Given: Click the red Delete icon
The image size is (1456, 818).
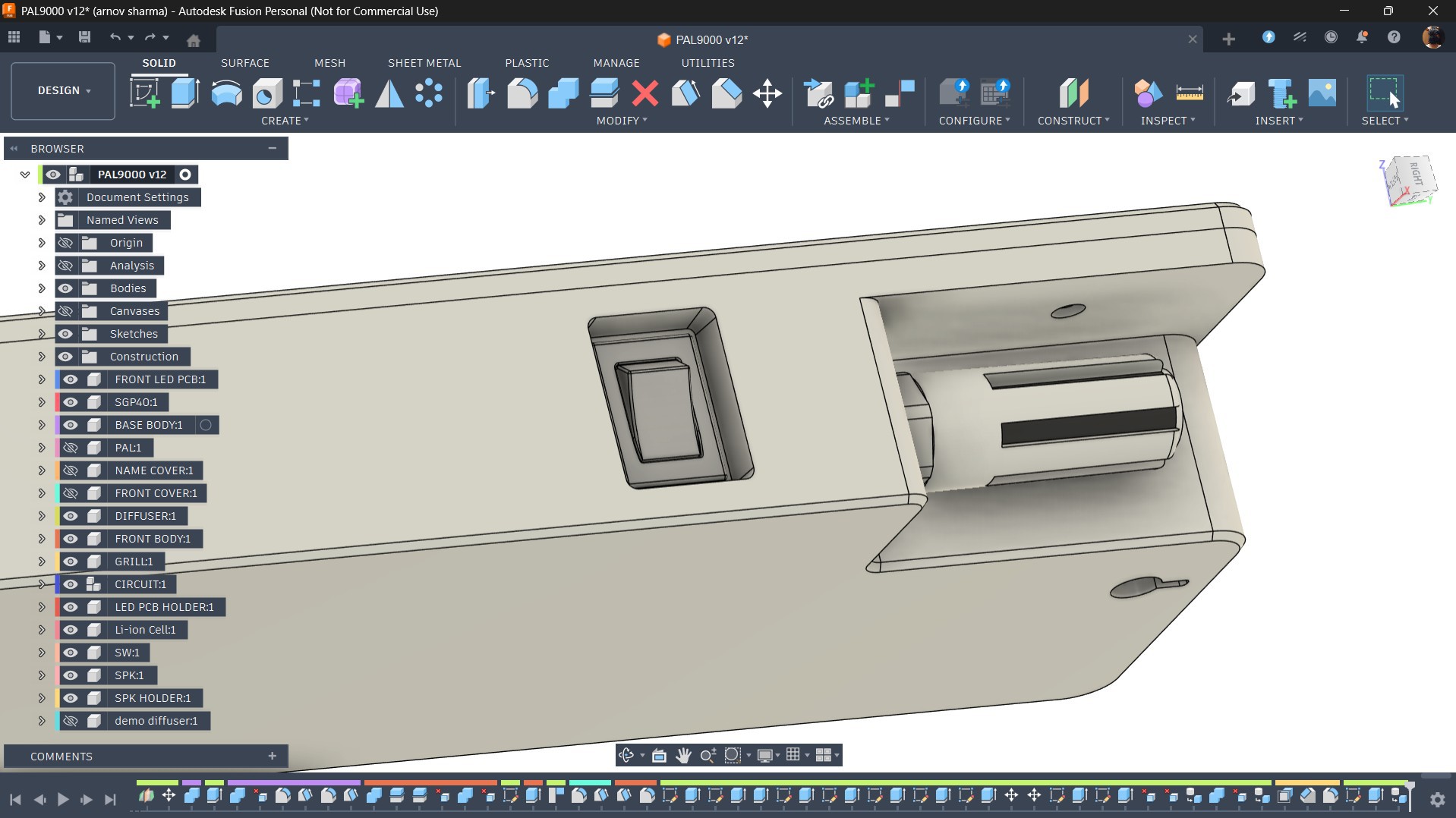Looking at the screenshot, I should (x=644, y=93).
